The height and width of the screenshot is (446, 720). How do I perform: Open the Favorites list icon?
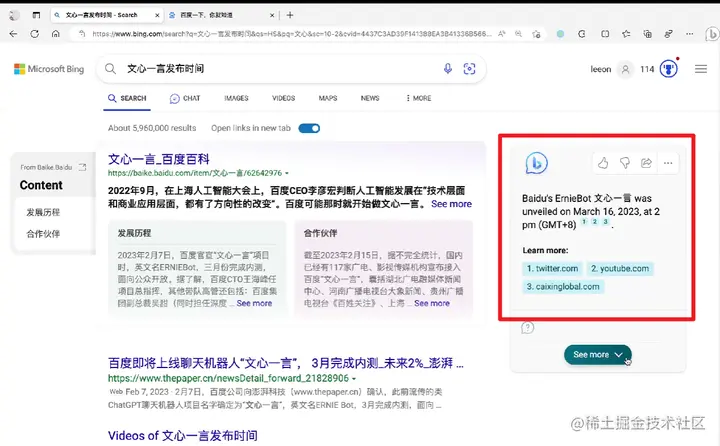tap(626, 34)
